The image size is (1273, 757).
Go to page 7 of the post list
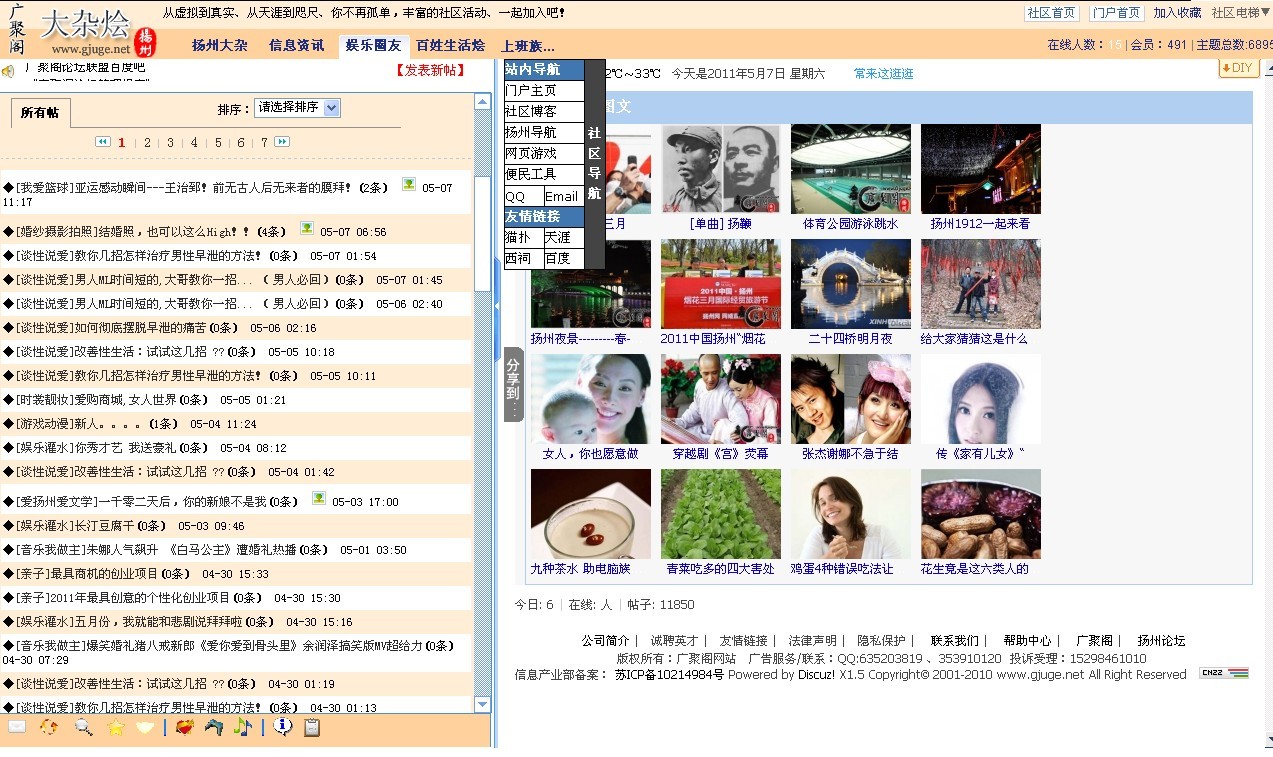pos(264,143)
